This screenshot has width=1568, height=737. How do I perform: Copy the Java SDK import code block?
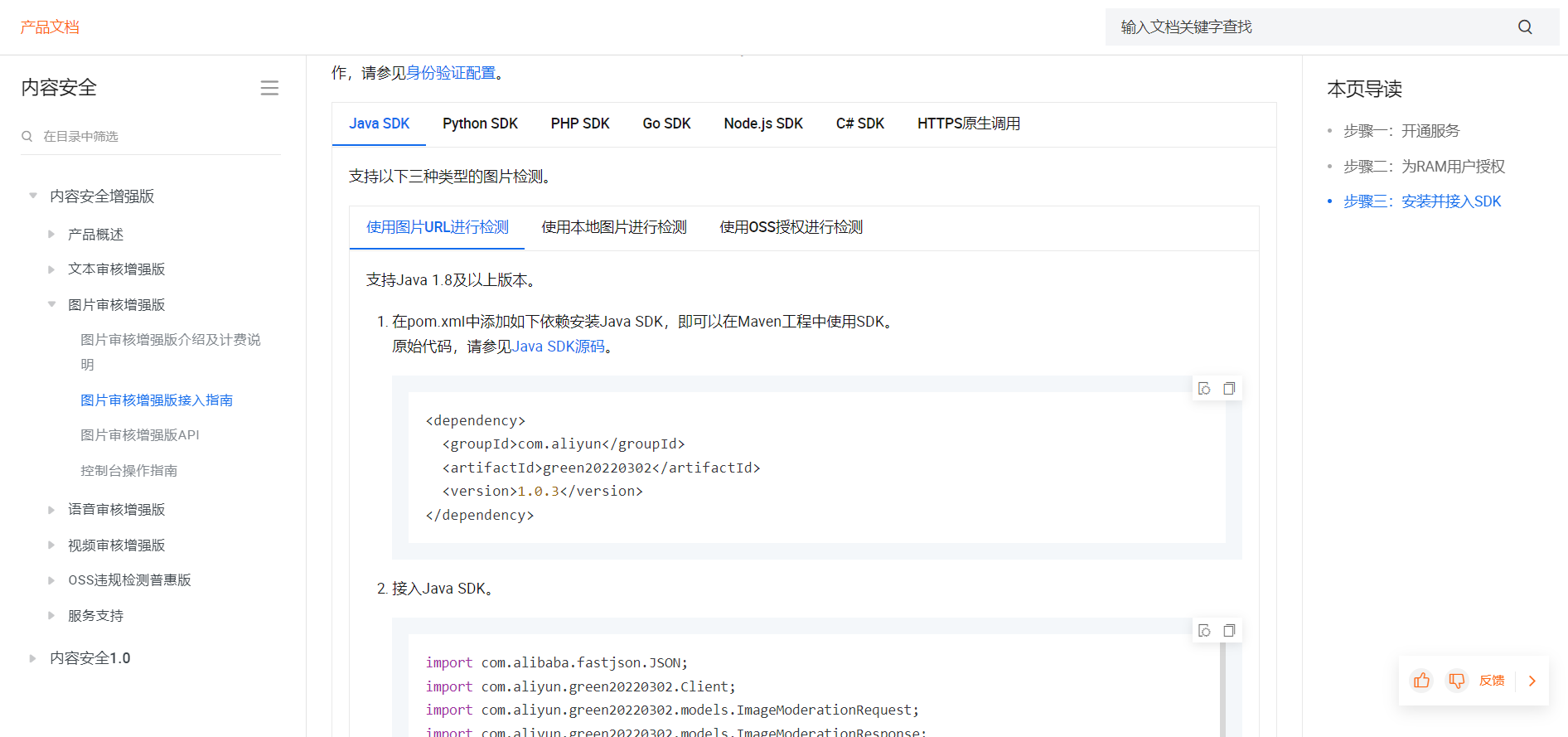(x=1229, y=630)
